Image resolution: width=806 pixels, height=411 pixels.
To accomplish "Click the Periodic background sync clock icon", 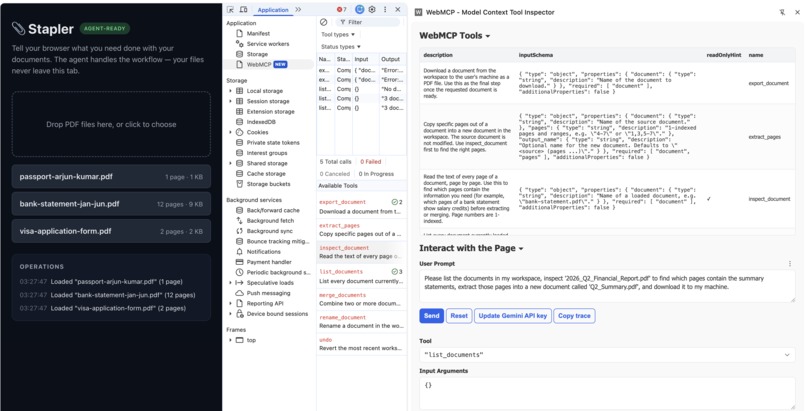I will tap(240, 272).
